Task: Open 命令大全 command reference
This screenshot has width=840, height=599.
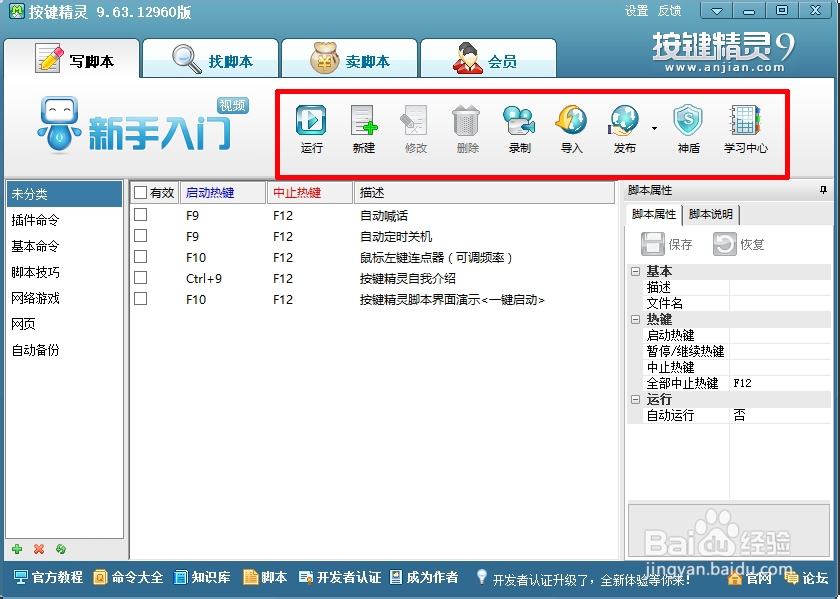Action: 128,577
